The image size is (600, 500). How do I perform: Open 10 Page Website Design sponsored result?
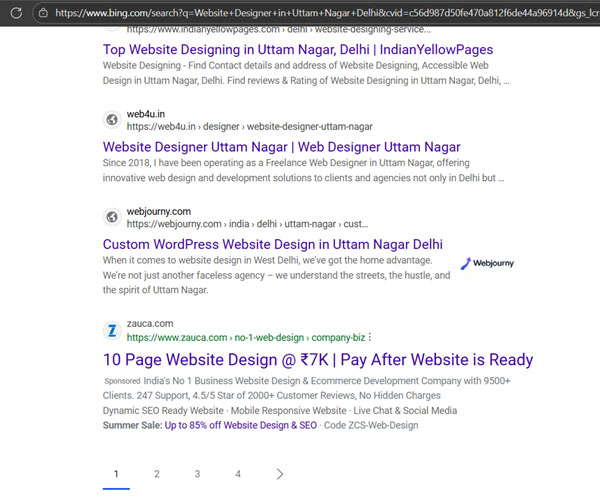[x=318, y=360]
